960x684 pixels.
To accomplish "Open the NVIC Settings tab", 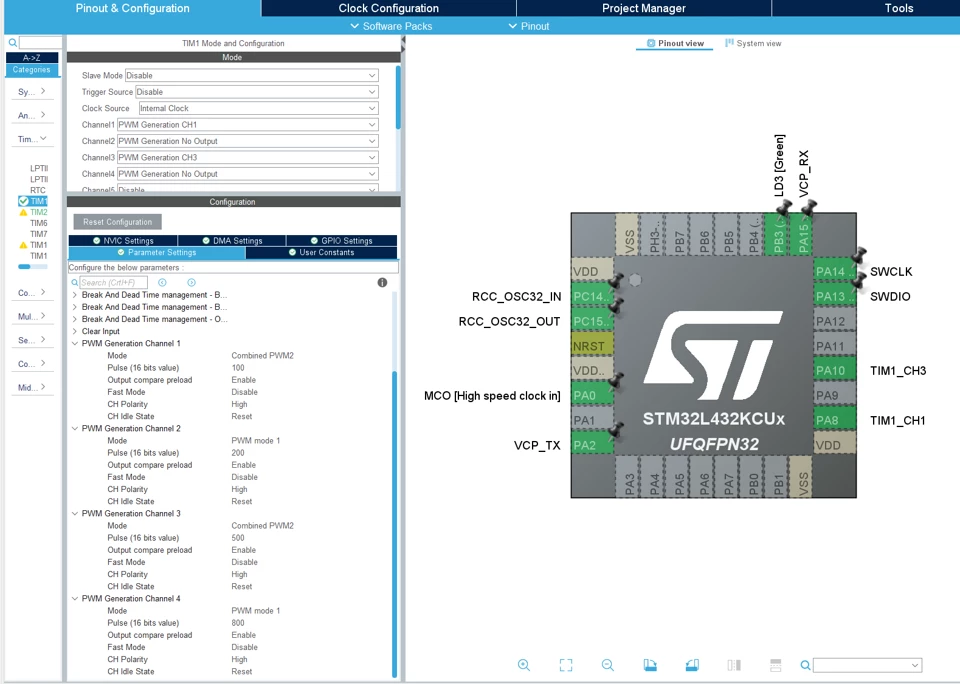I will pyautogui.click(x=123, y=241).
